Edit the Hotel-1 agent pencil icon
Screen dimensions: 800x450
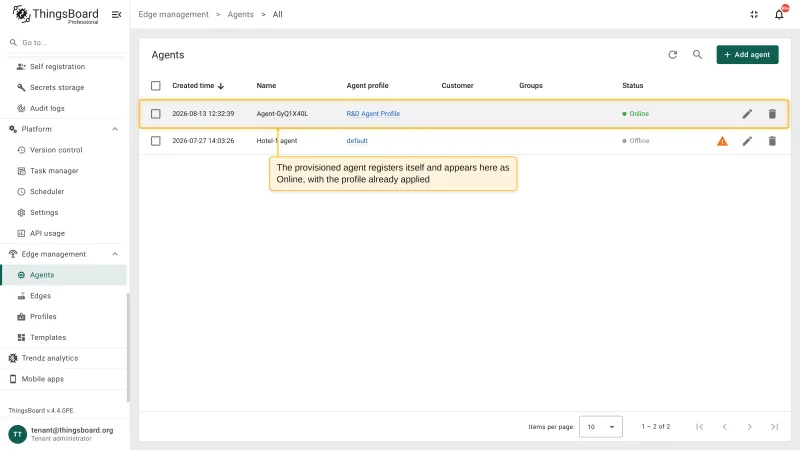pos(747,141)
